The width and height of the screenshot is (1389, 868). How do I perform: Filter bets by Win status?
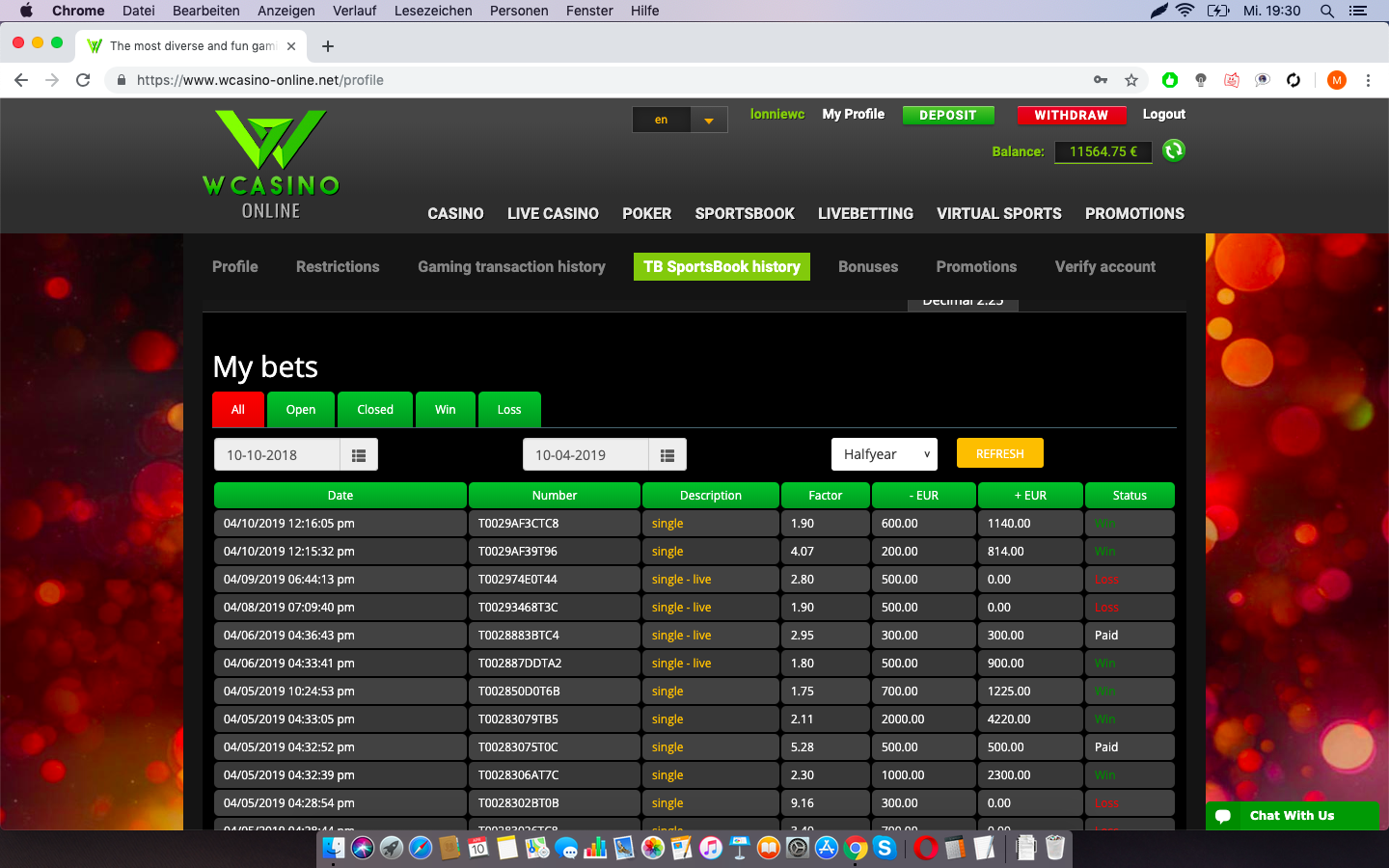(x=445, y=410)
